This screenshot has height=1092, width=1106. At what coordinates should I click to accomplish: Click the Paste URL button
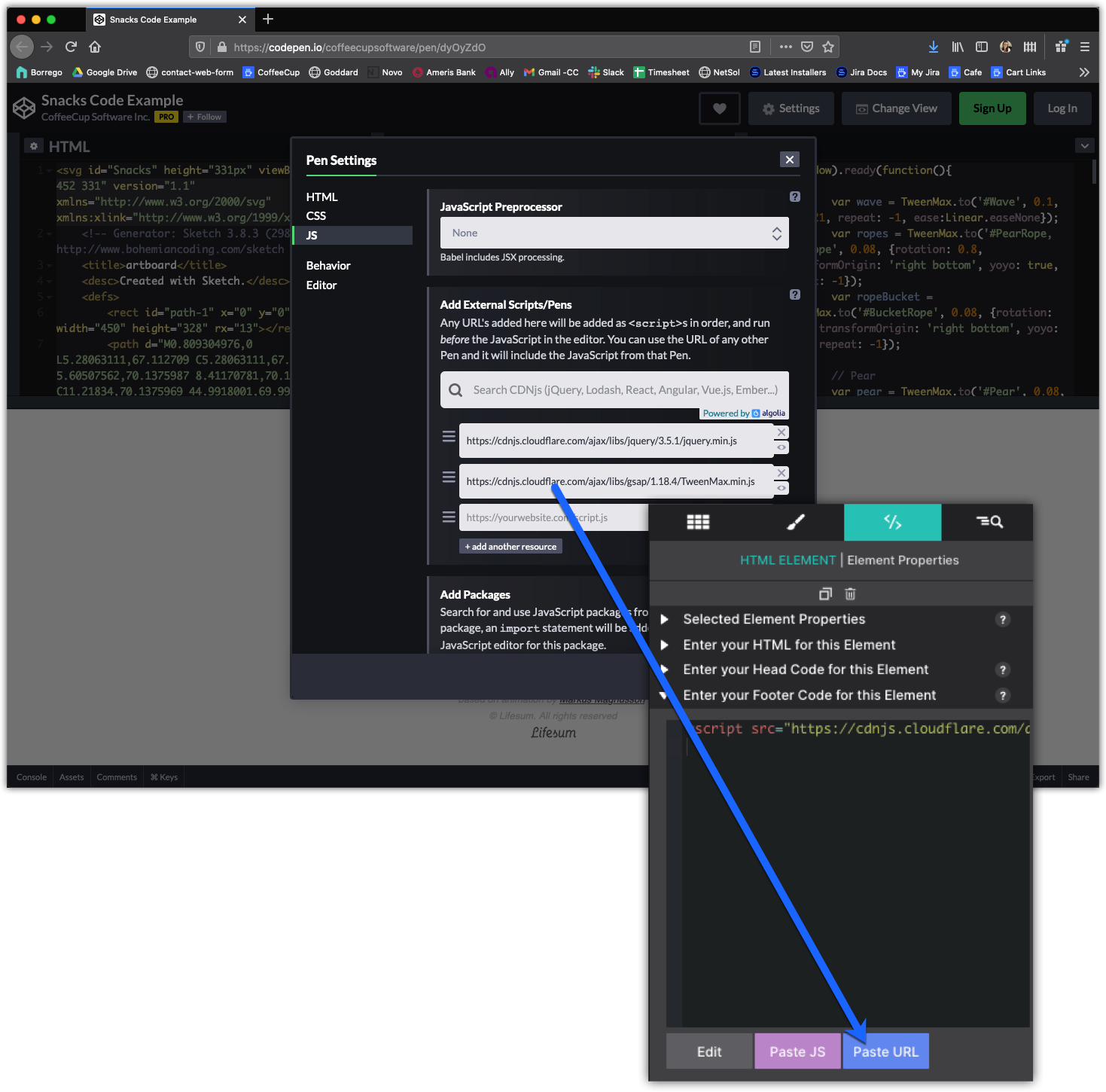pyautogui.click(x=885, y=1051)
